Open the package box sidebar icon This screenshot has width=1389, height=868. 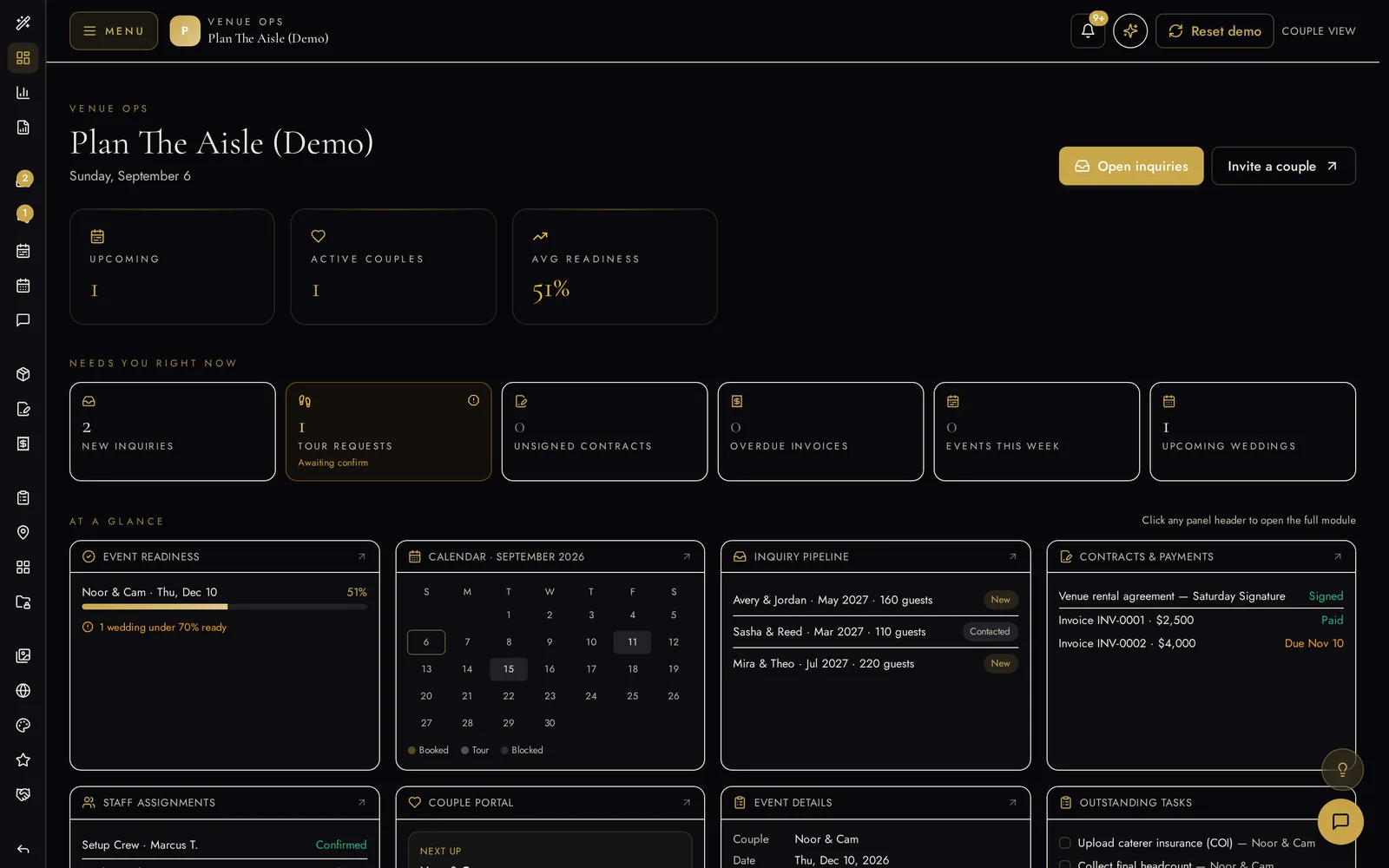click(x=23, y=374)
